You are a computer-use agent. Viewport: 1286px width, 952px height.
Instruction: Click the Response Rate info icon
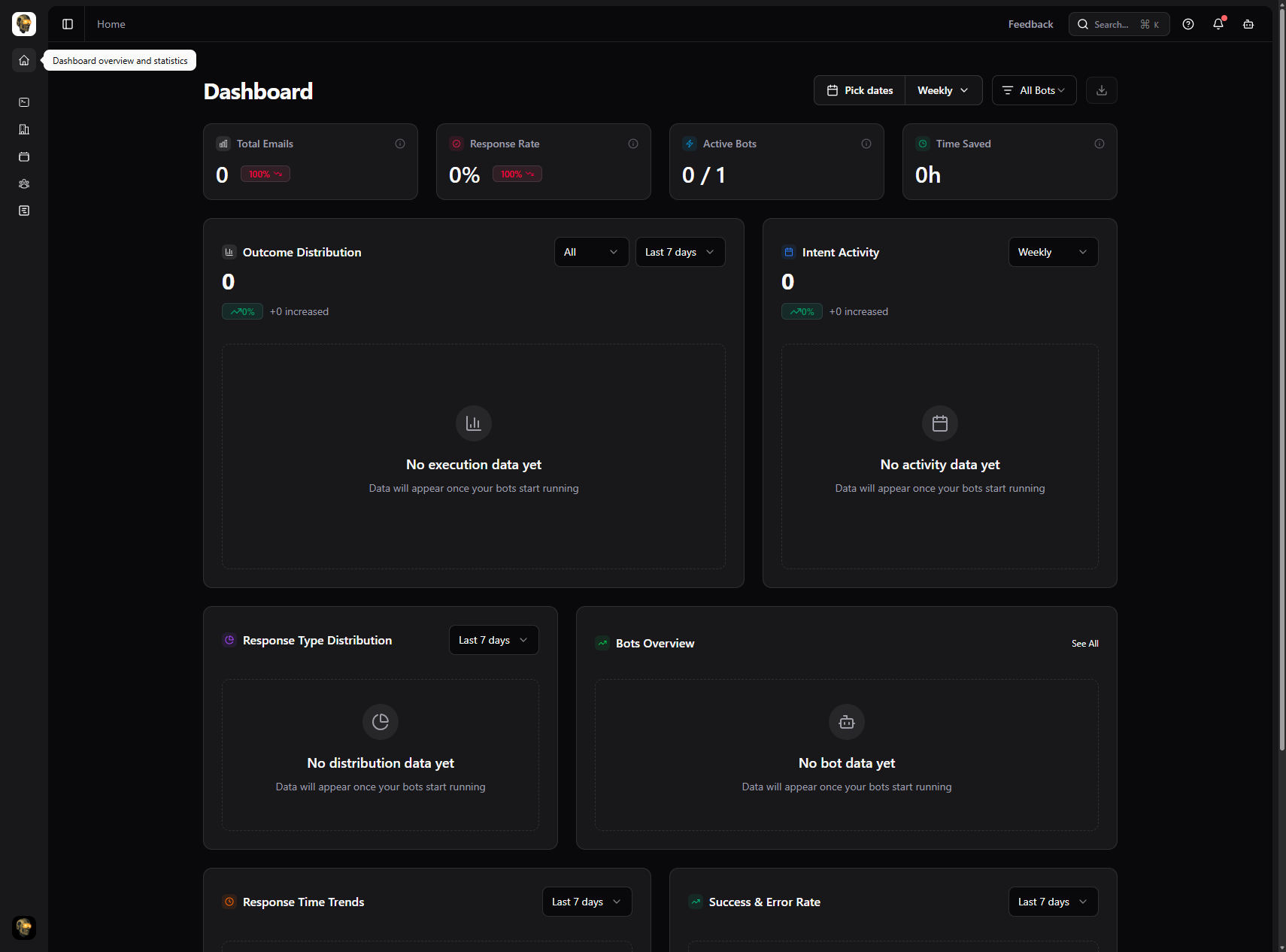click(633, 144)
